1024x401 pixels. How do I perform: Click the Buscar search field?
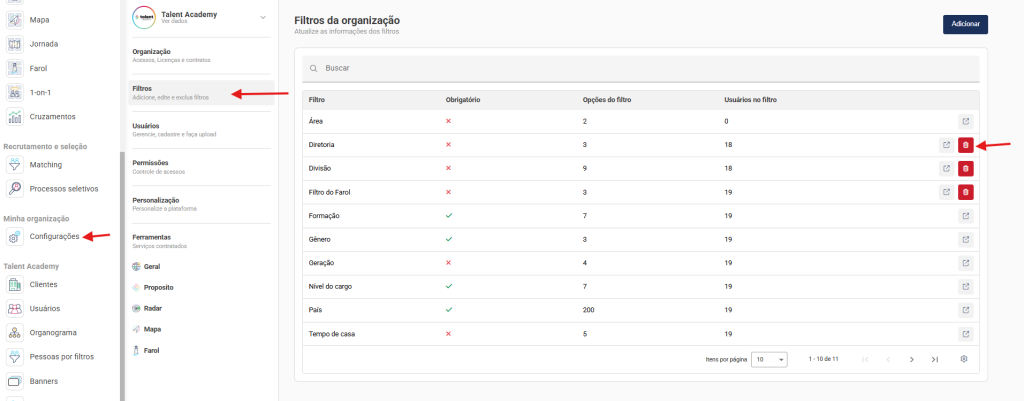coord(640,68)
